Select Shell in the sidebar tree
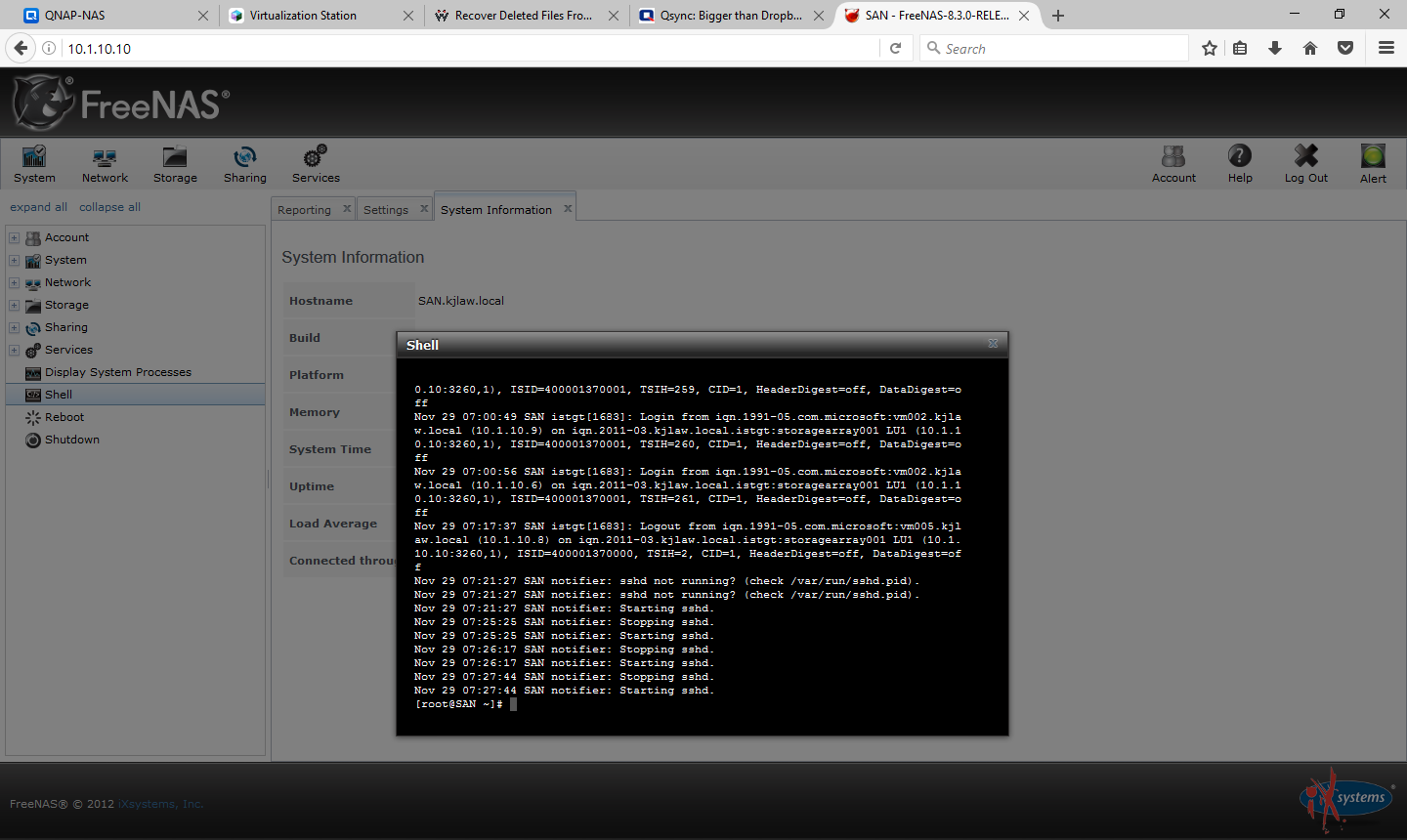The image size is (1407, 840). [135, 395]
